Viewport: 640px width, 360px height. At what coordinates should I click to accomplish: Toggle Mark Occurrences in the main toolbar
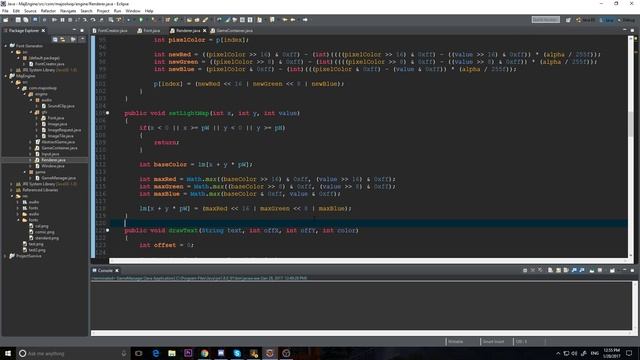[227, 20]
